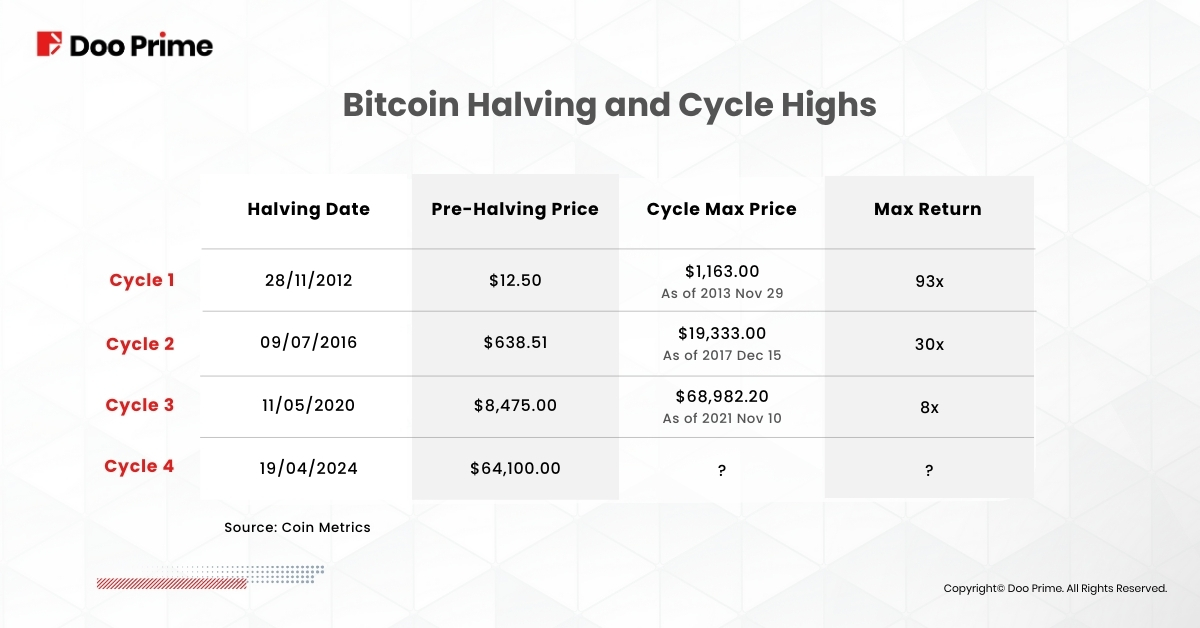This screenshot has height=628, width=1200.
Task: Select the Halving Date column header
Action: tap(308, 209)
